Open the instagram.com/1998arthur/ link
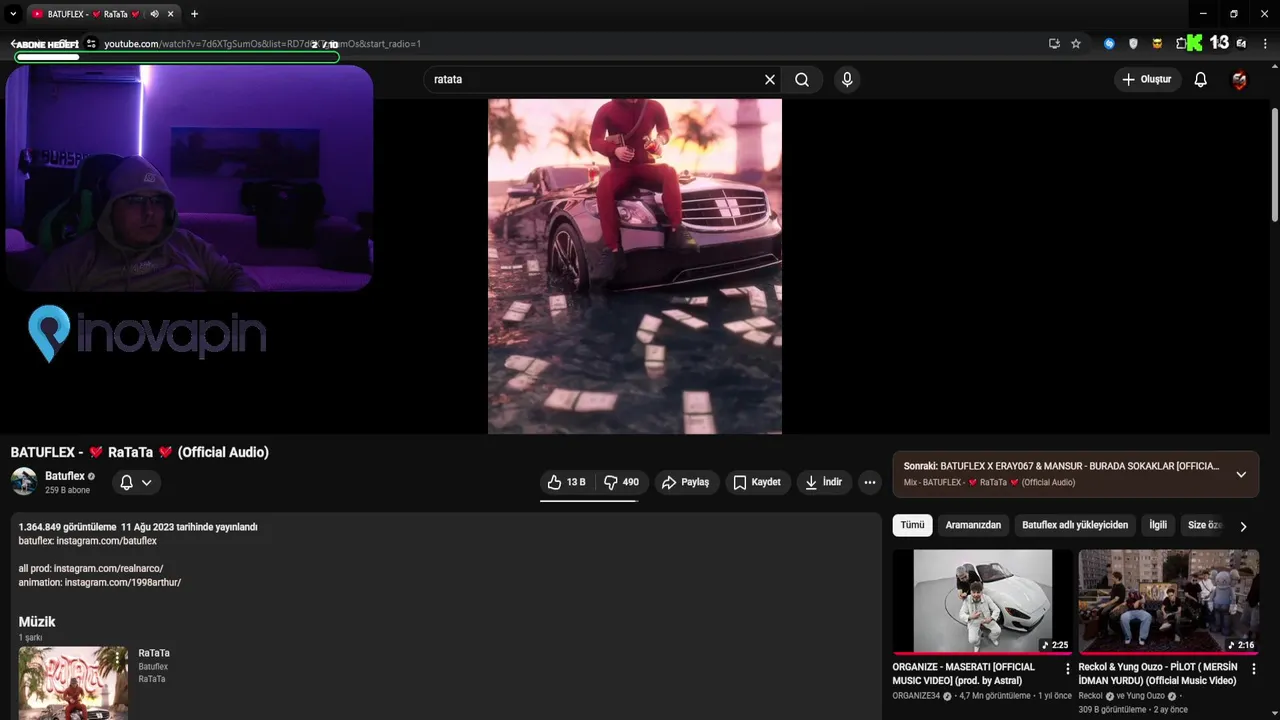The image size is (1280, 720). (123, 582)
